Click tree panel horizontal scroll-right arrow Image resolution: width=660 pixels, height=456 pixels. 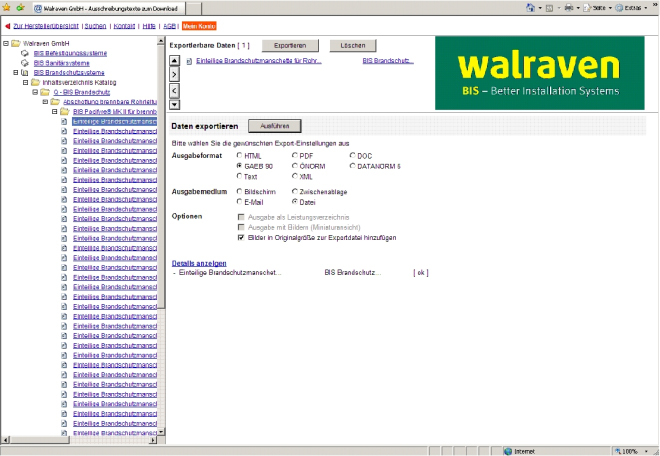click(153, 440)
